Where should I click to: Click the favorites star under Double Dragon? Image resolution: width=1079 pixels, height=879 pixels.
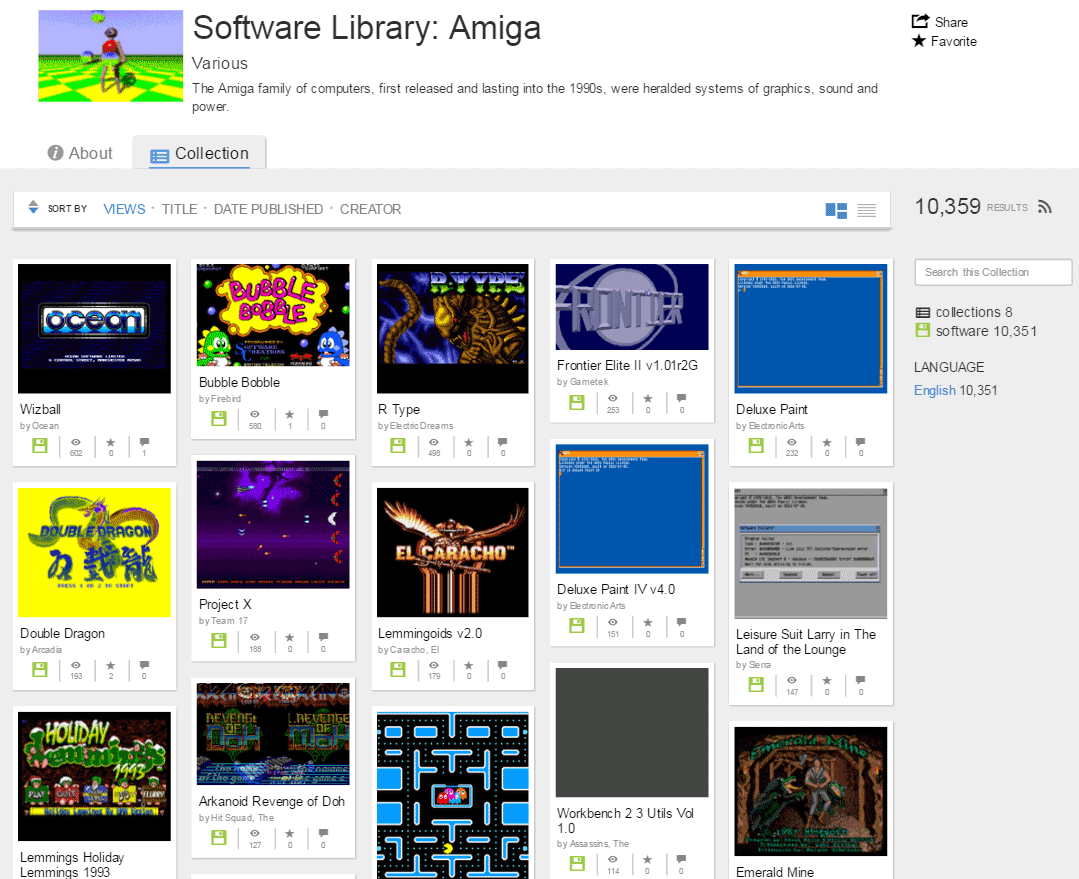pos(111,665)
